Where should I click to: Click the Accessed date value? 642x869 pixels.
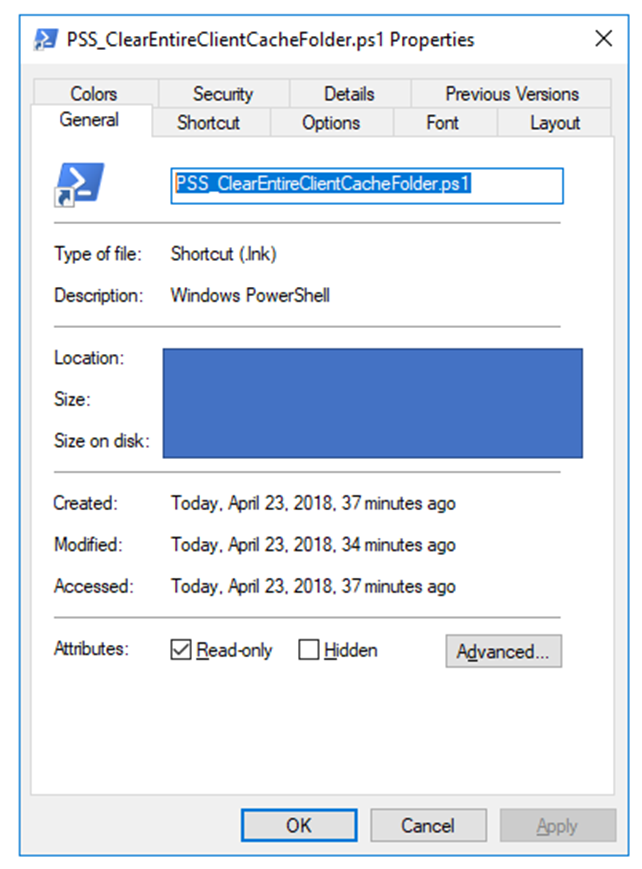[313, 586]
